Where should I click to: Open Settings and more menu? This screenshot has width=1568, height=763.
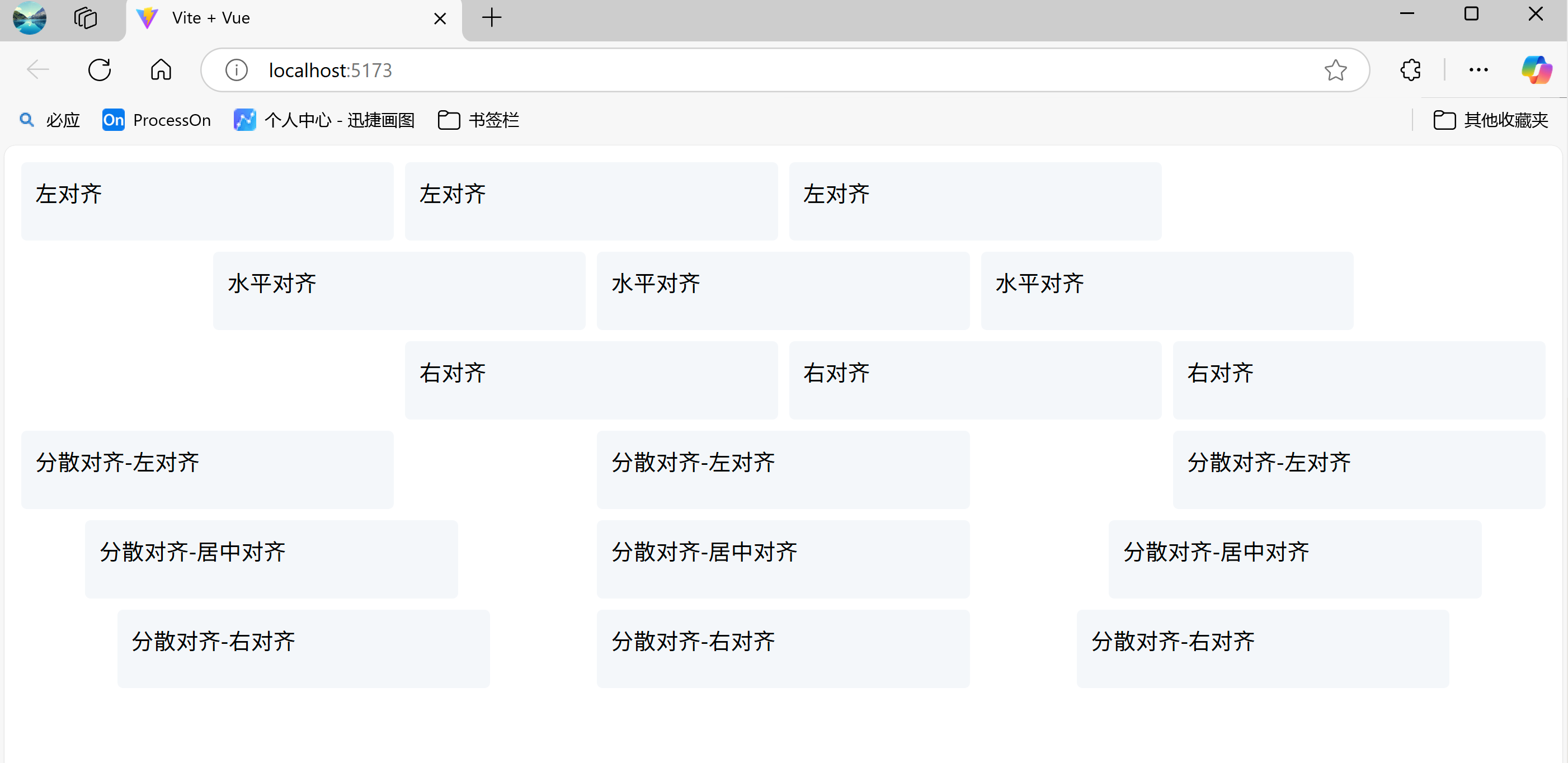coord(1478,70)
